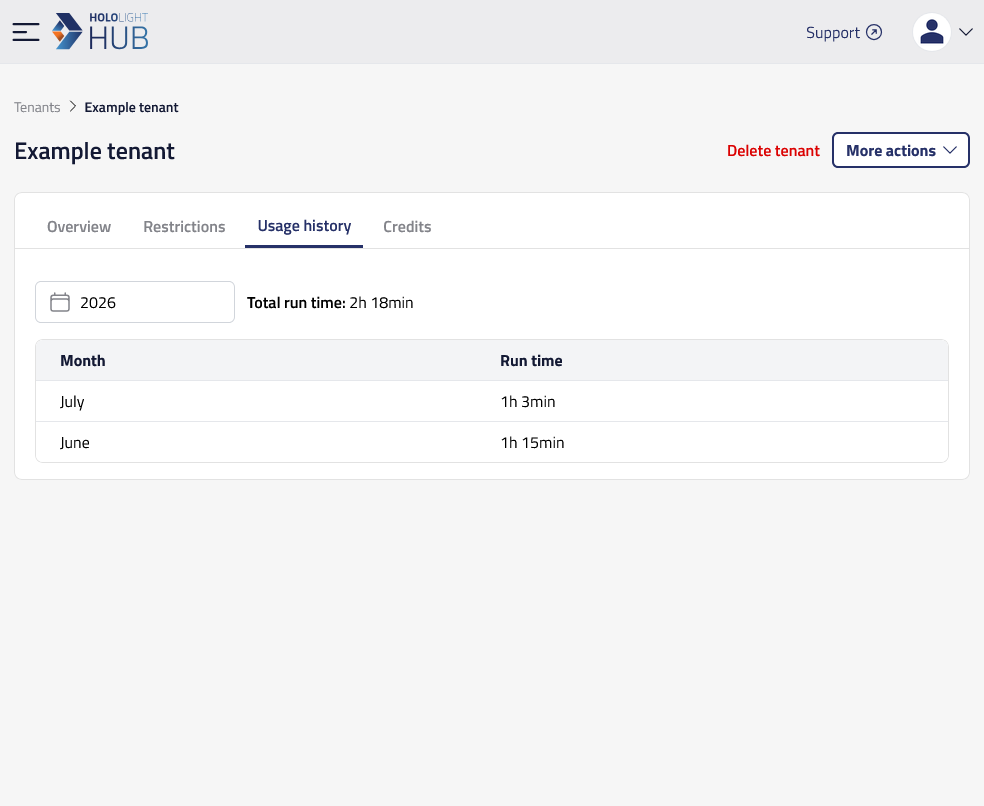Click the Hololight Hub logo
Screen dimensions: 984x806
click(100, 31)
